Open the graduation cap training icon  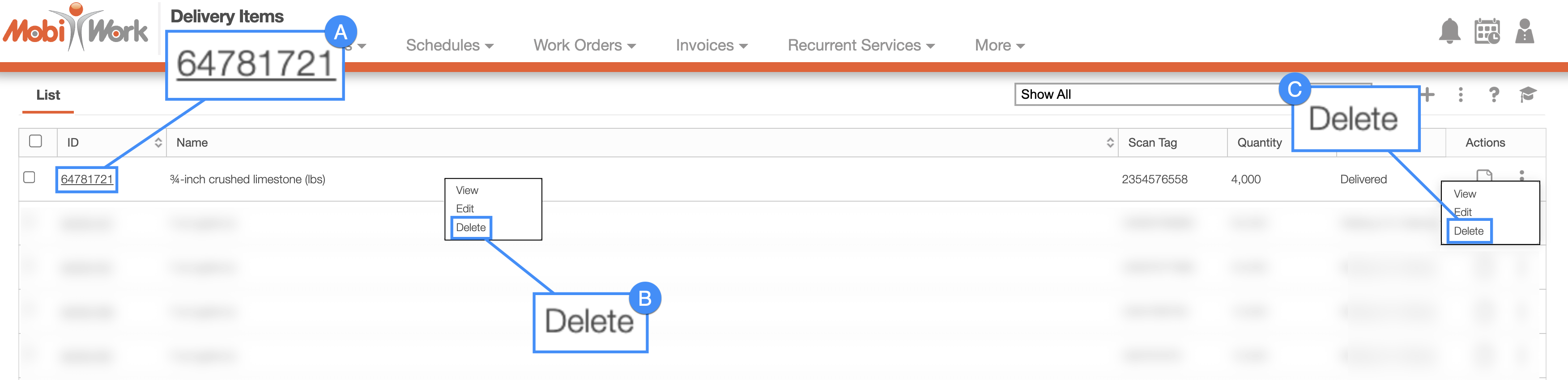pyautogui.click(x=1527, y=94)
